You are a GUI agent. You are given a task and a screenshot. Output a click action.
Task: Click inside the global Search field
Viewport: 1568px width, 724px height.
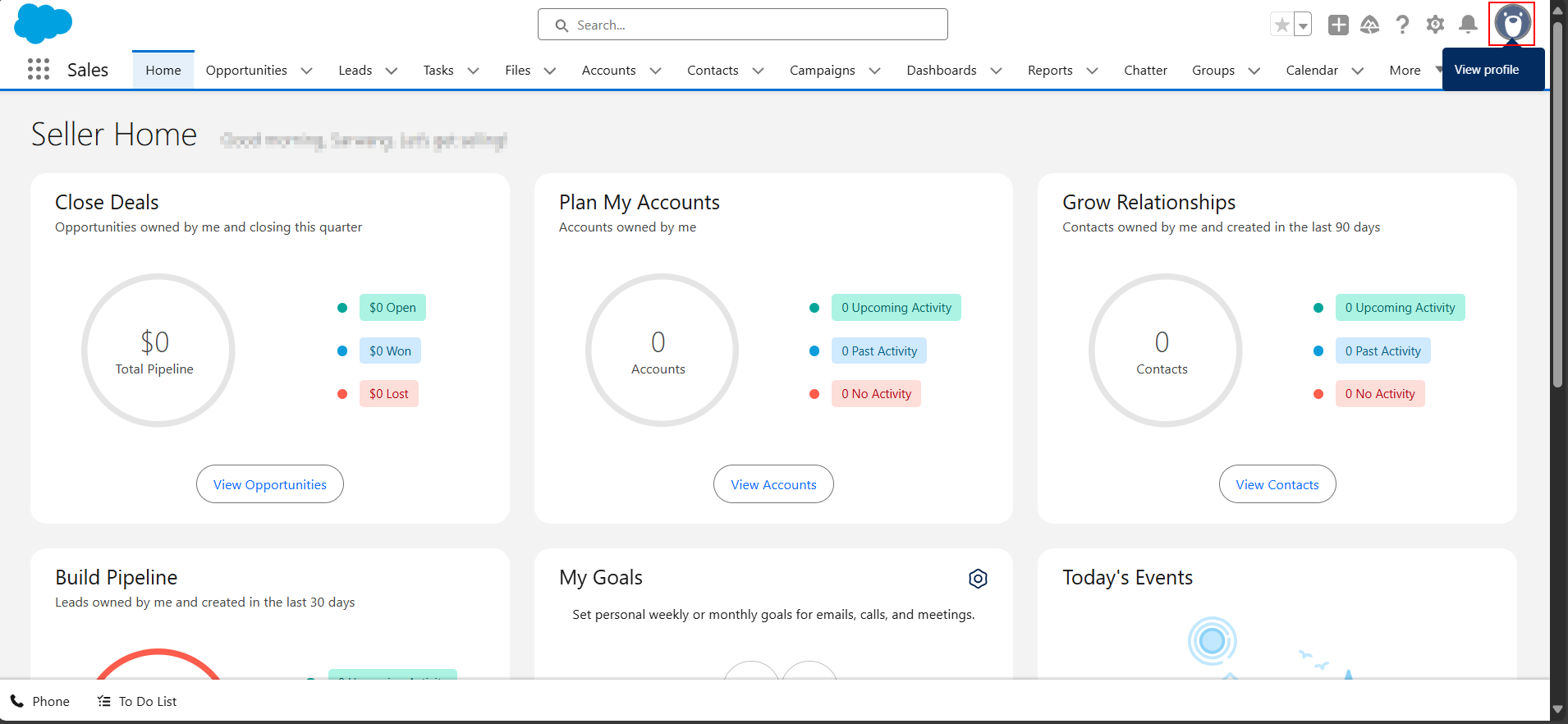743,25
